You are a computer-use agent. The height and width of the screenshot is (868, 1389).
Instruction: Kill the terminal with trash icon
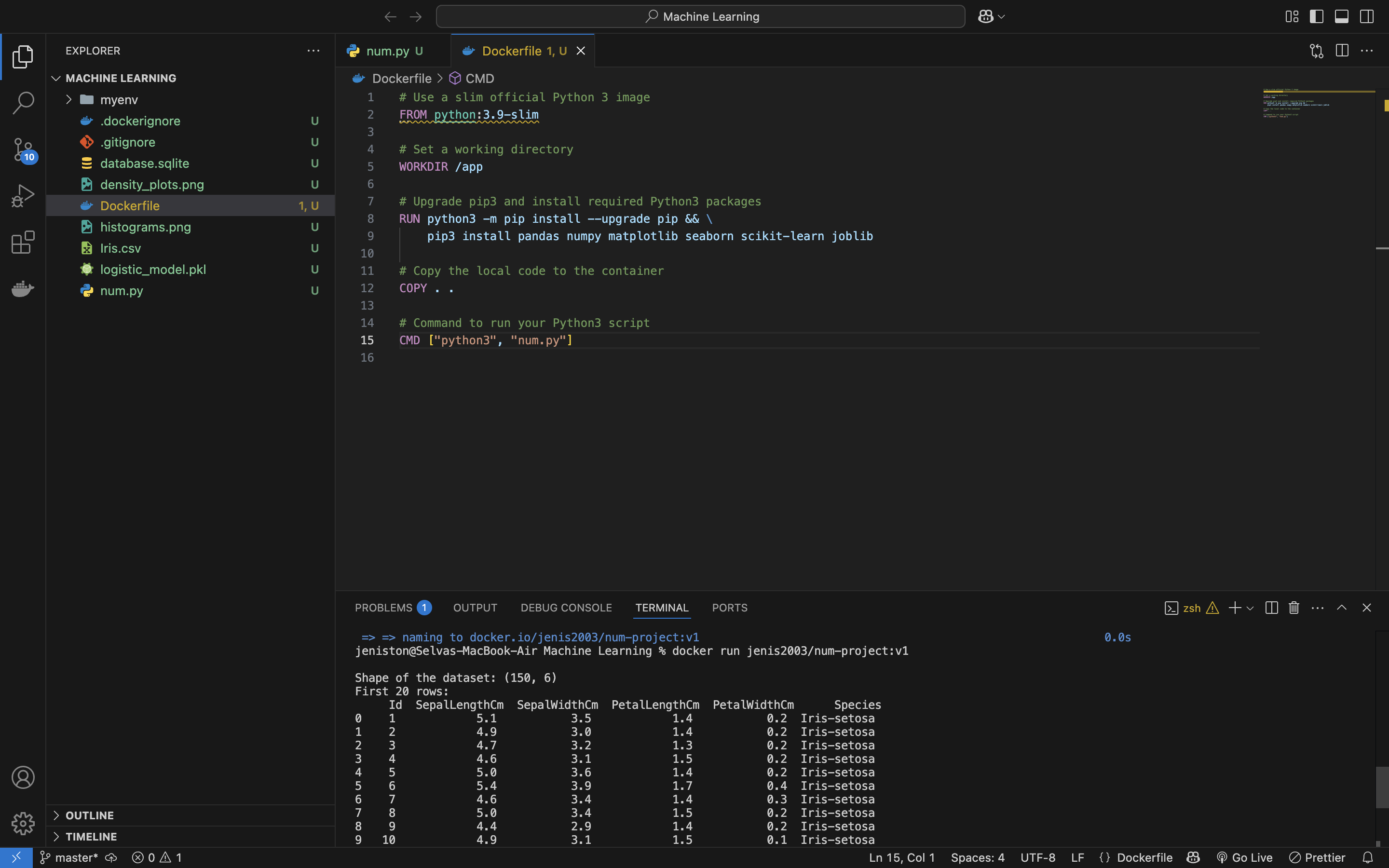[1294, 608]
